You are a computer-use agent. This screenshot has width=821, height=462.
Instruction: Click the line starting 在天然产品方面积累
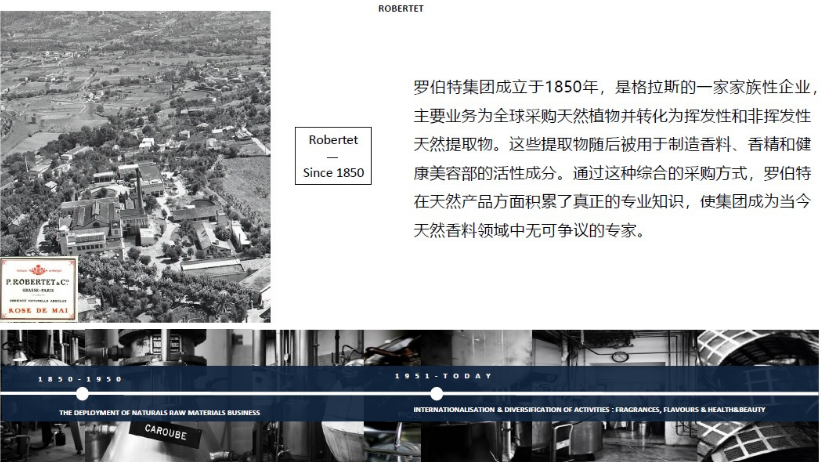612,201
